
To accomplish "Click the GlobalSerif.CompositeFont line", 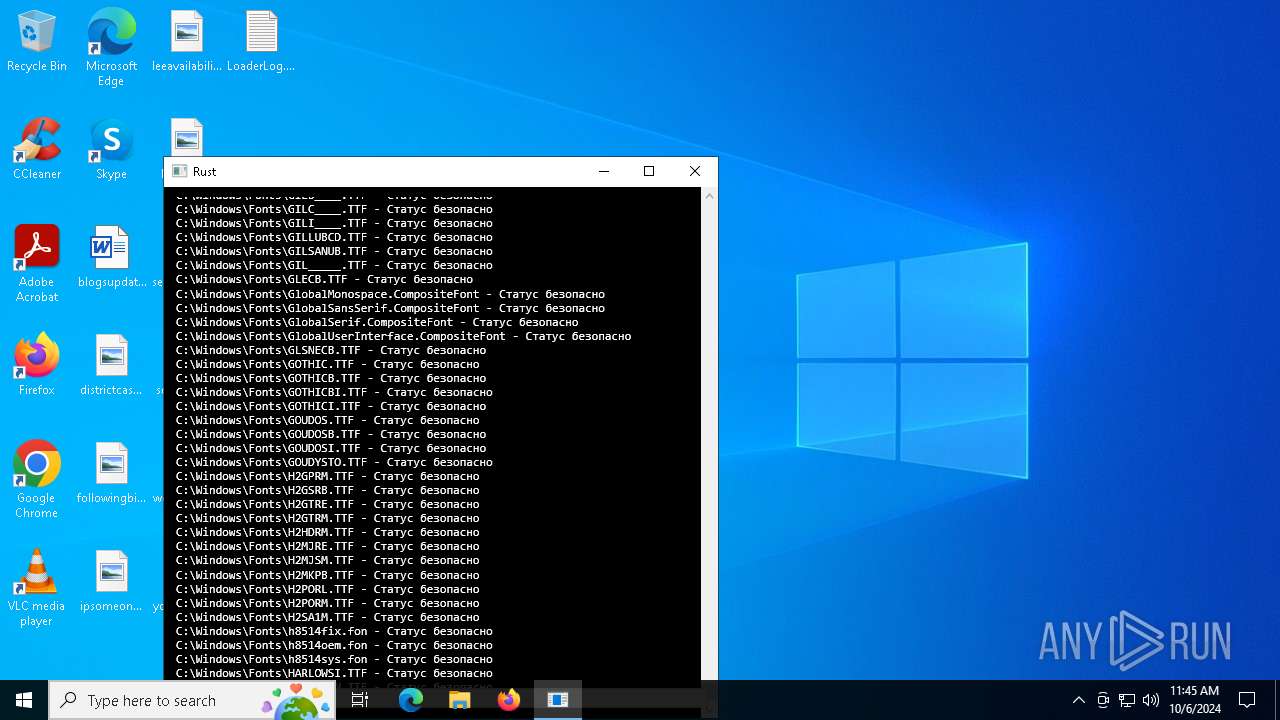I will [377, 322].
